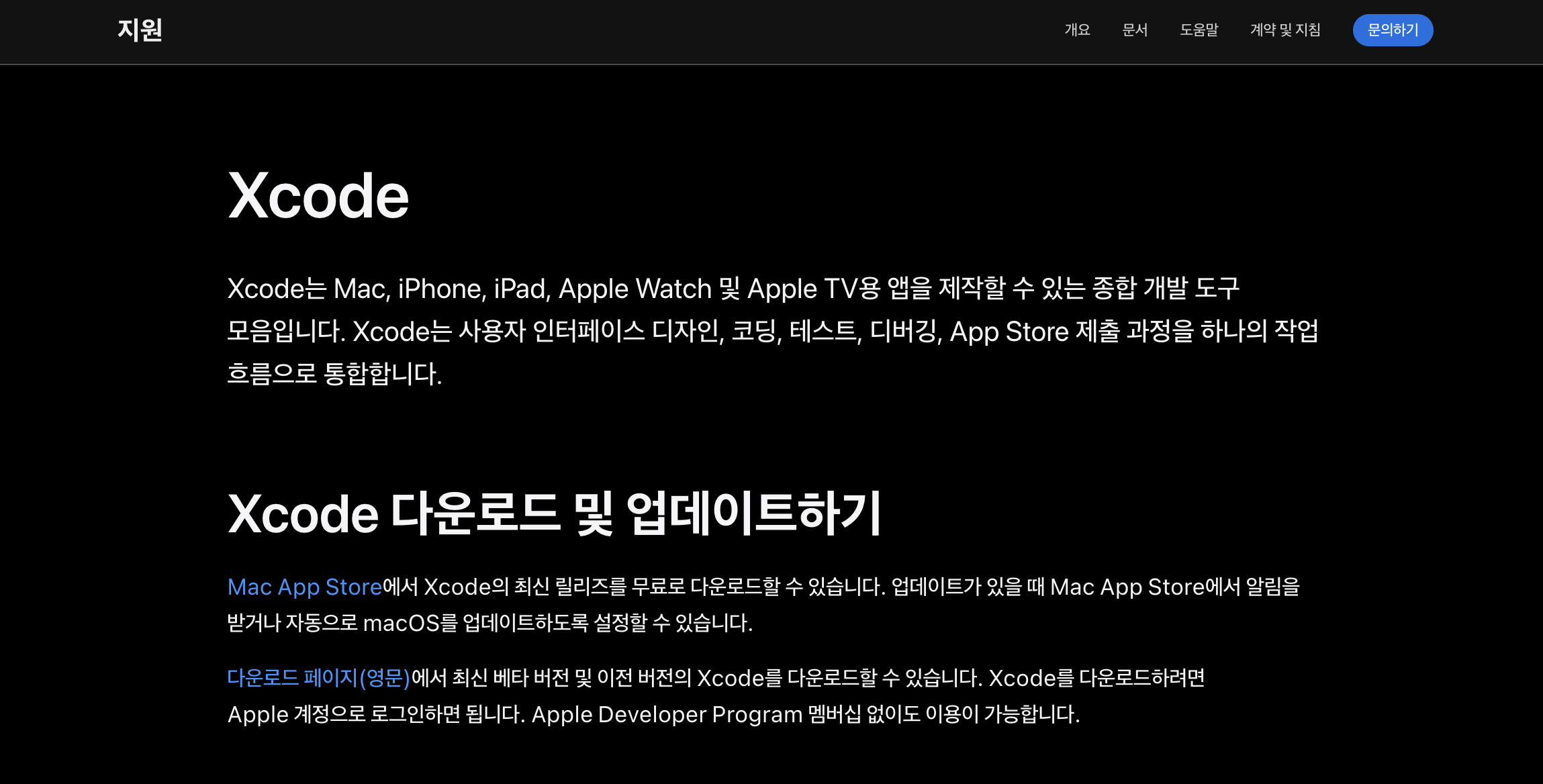Click the paragraph line ending 종합 개발 도구
The height and width of the screenshot is (784, 1543).
point(733,289)
